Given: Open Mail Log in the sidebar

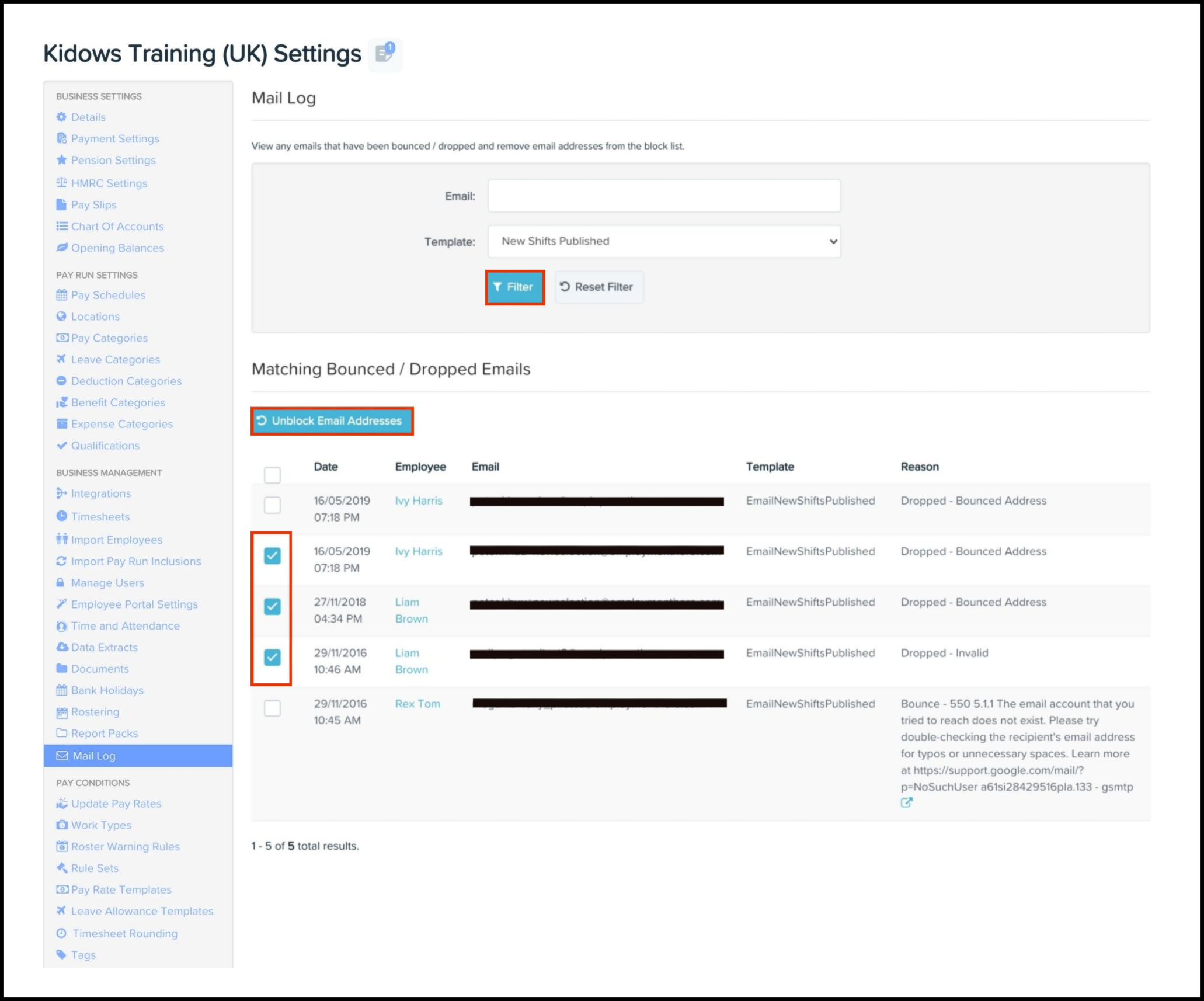Looking at the screenshot, I should pyautogui.click(x=93, y=756).
